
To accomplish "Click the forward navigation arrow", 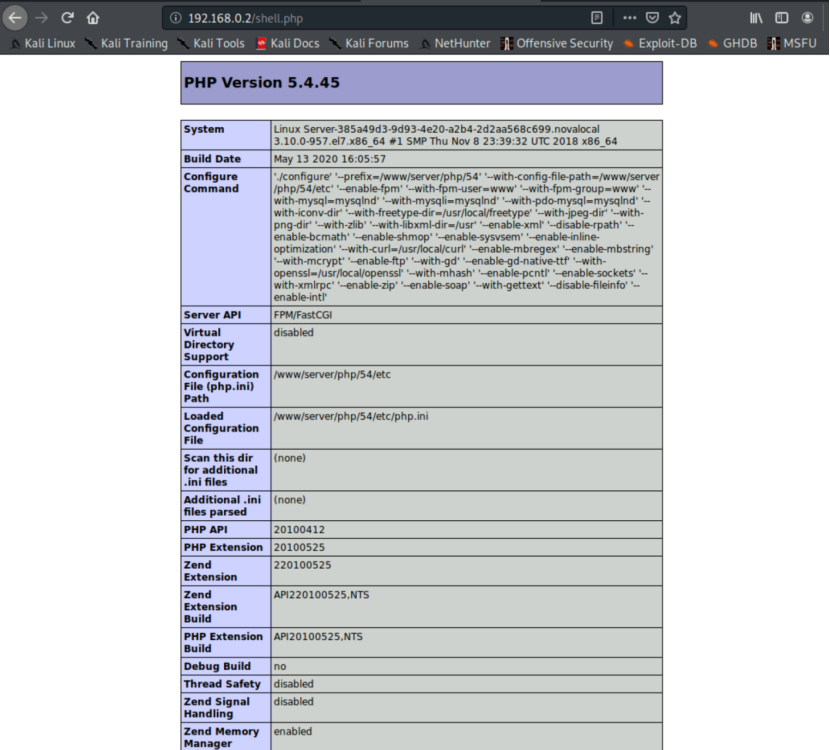I will (40, 17).
